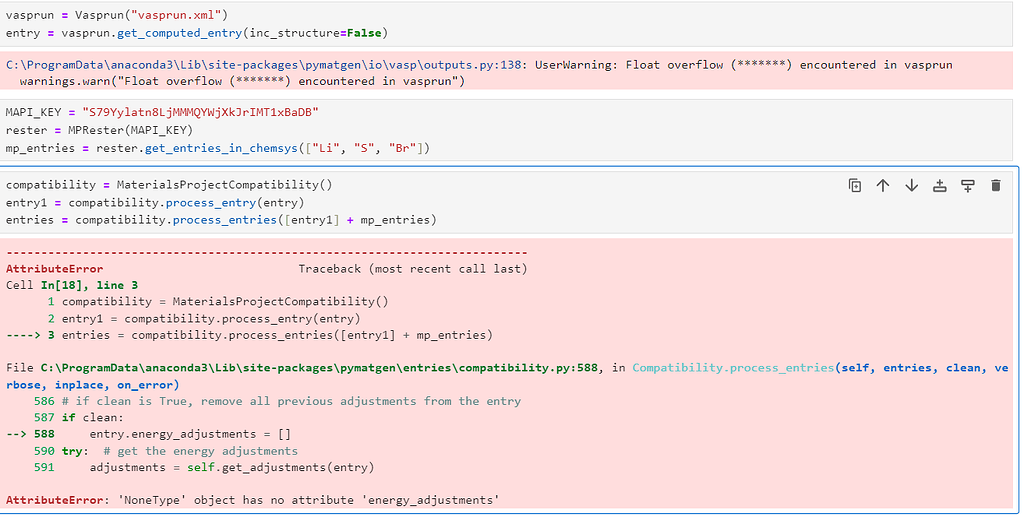Screen dimensions: 1024x517
Task: Click the "Traceback (most recent call last)" text
Action: coord(413,269)
